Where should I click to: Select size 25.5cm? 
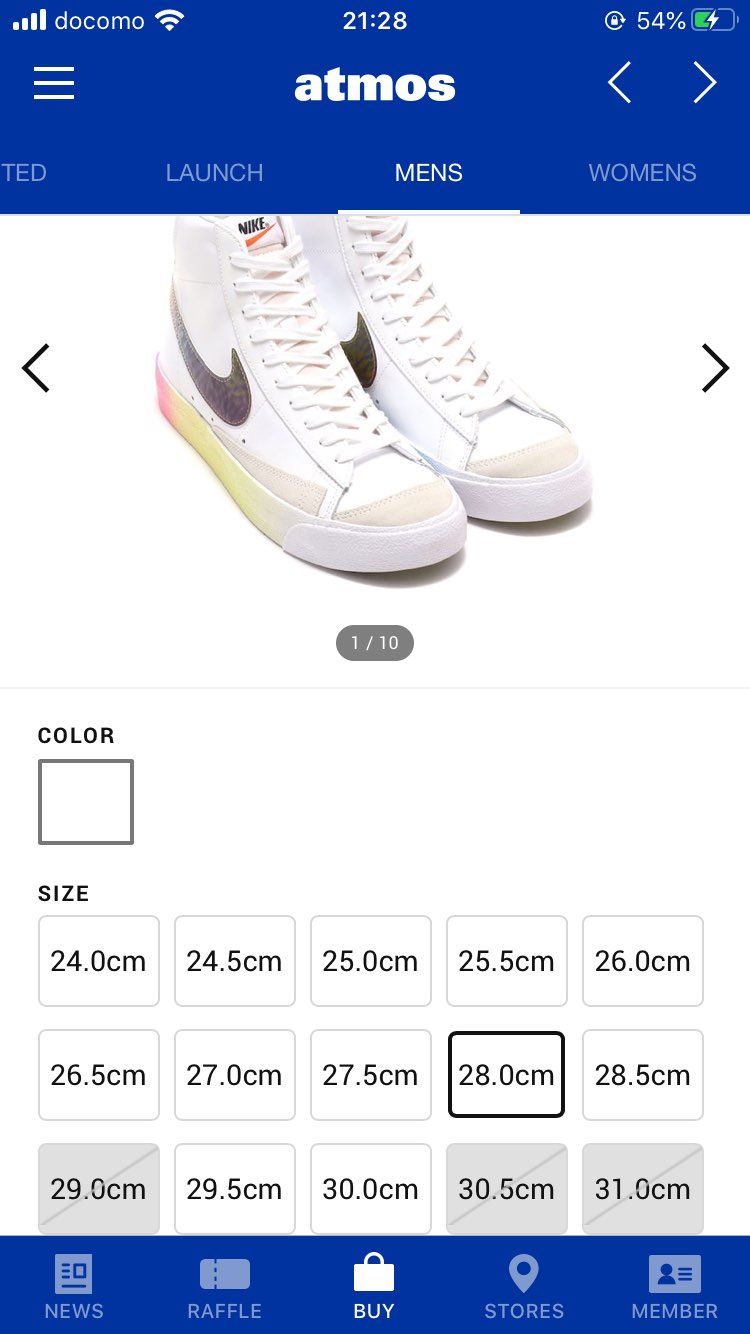click(x=507, y=960)
